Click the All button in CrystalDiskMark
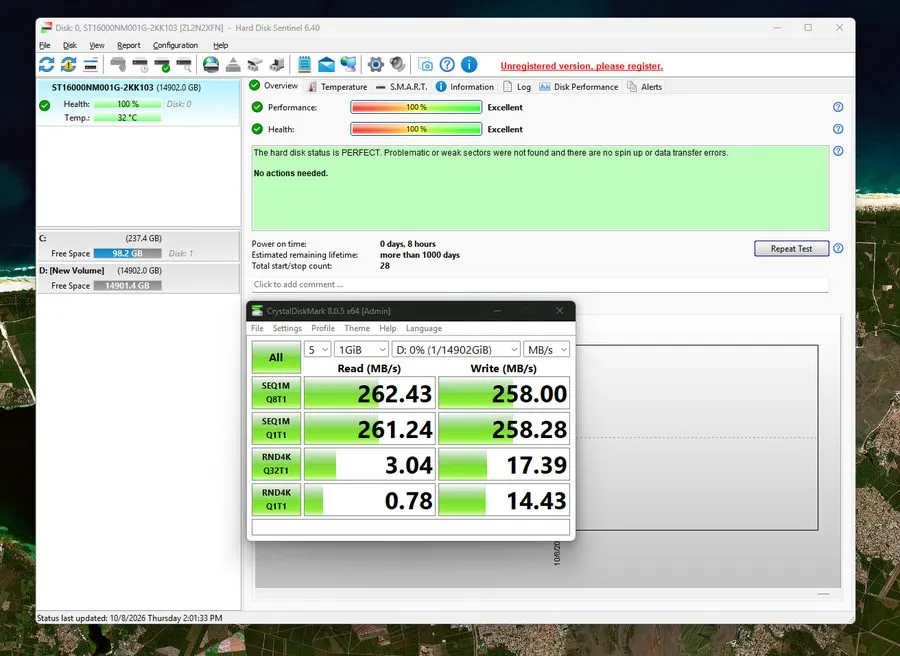900x656 pixels. click(276, 357)
